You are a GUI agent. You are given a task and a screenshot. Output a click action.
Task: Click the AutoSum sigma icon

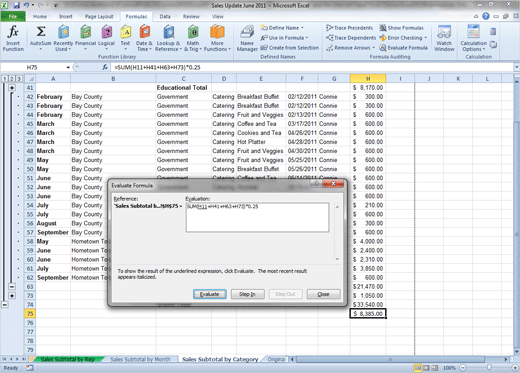click(41, 32)
